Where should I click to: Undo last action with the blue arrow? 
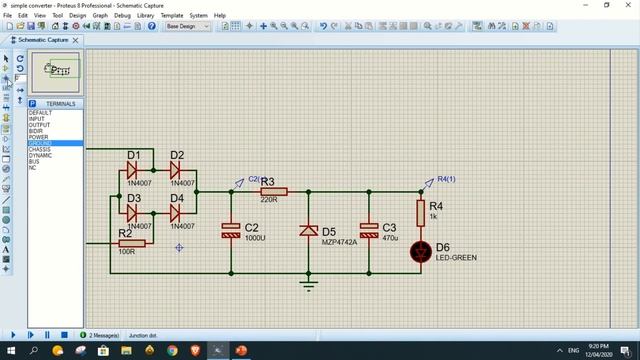click(323, 26)
